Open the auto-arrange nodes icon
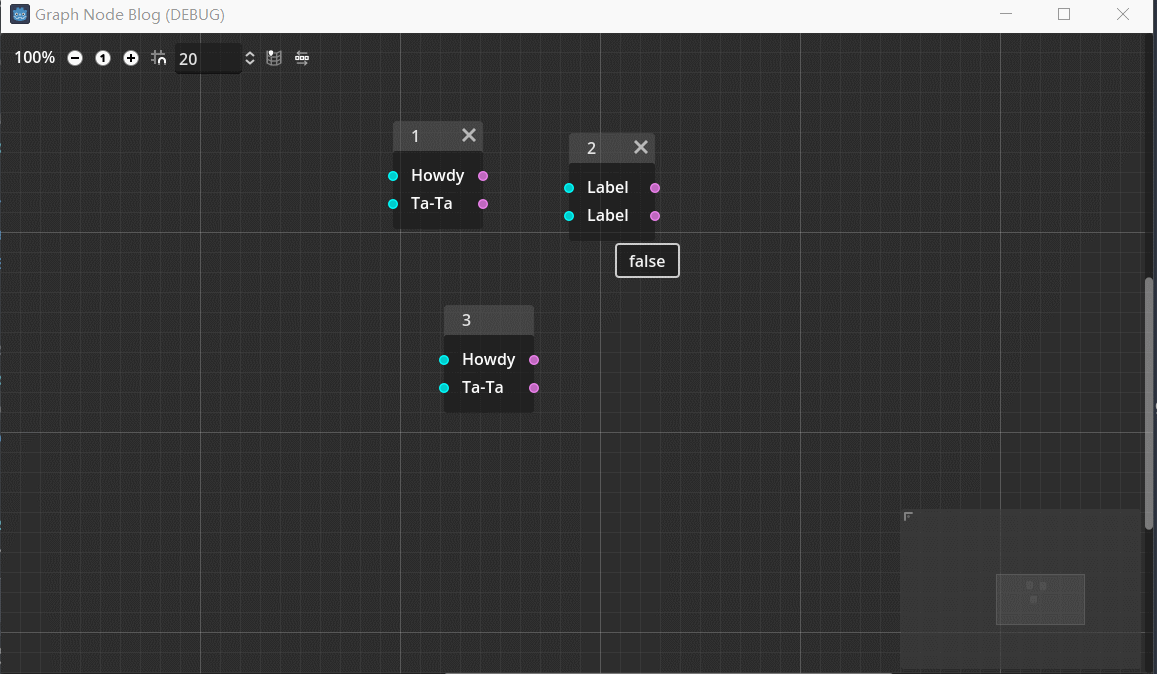This screenshot has width=1157, height=674. pyautogui.click(x=302, y=58)
